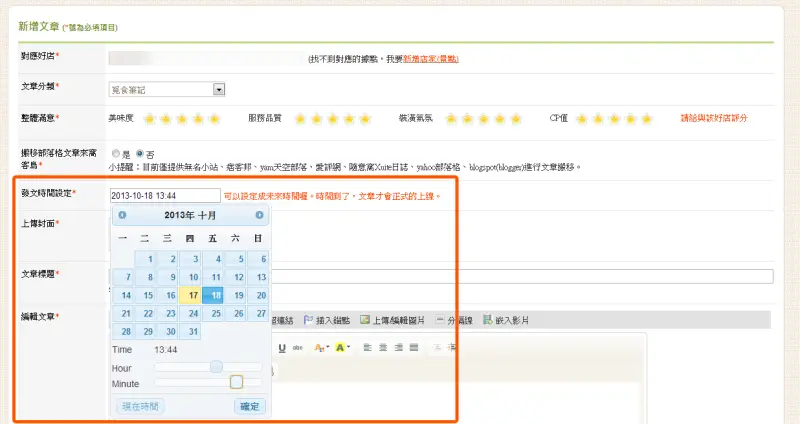Open the text highlight color dropdown
The width and height of the screenshot is (800, 424).
point(347,347)
